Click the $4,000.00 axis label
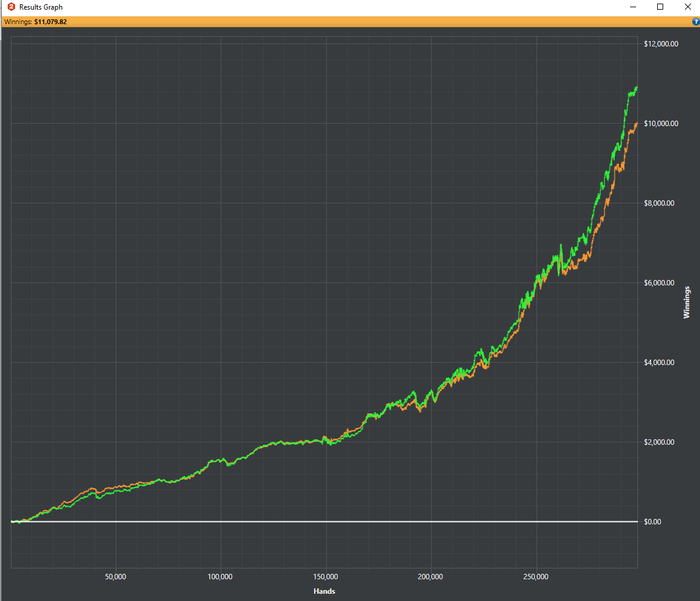This screenshot has height=601, width=700. (659, 362)
